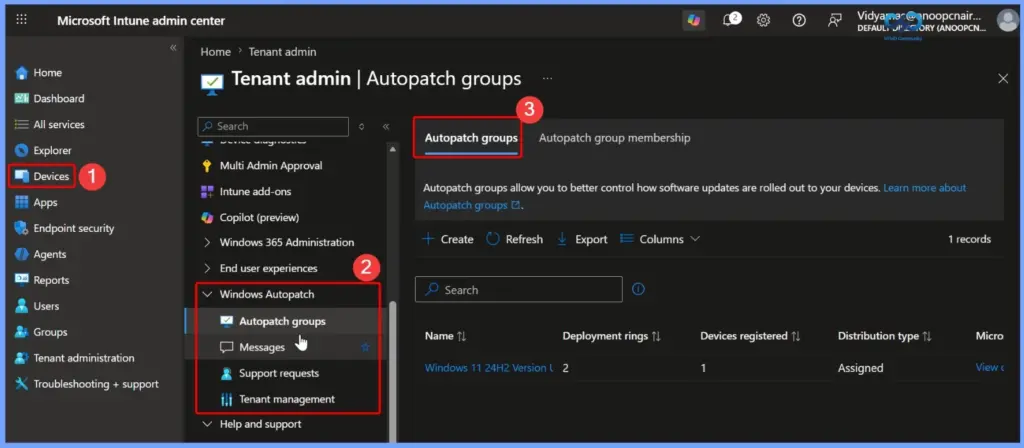
Task: Click the Autopatch groups search field
Action: pos(519,289)
